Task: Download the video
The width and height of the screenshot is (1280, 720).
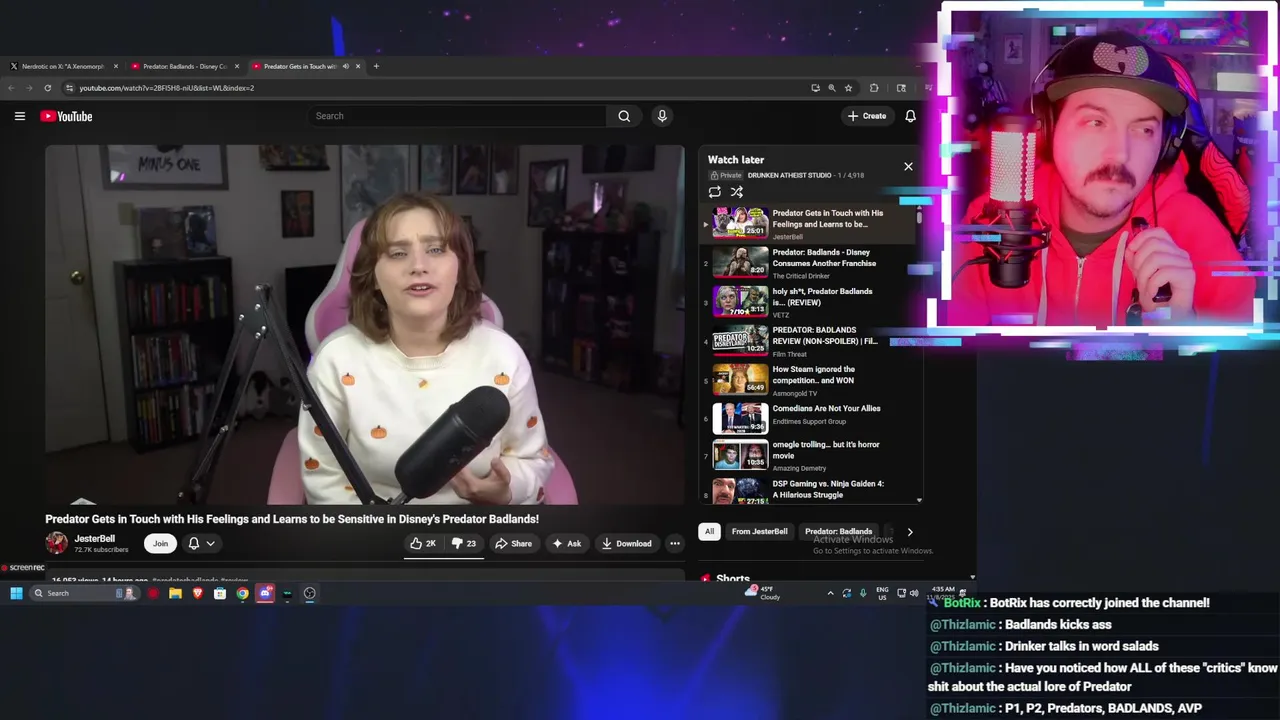Action: [627, 543]
